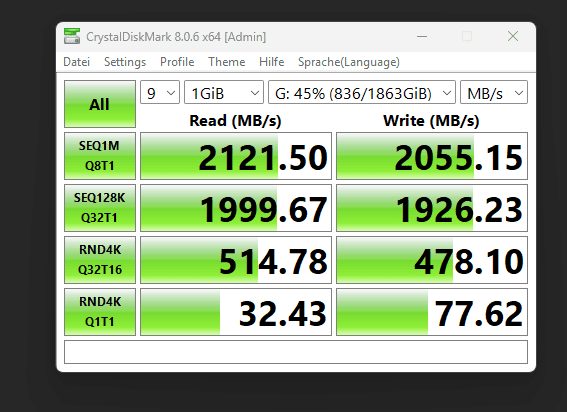Run the SEQ128K Q32T1 test
The image size is (567, 412).
click(x=100, y=208)
